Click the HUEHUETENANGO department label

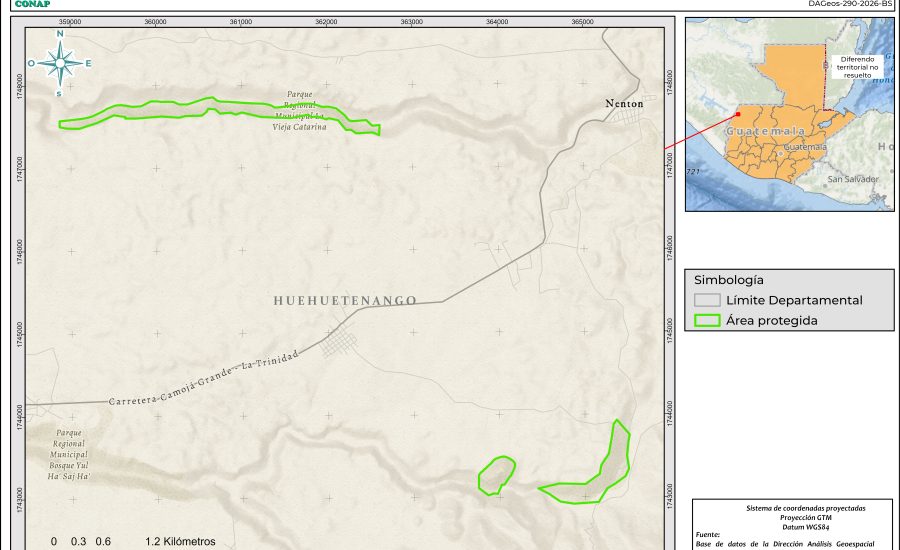pos(345,300)
